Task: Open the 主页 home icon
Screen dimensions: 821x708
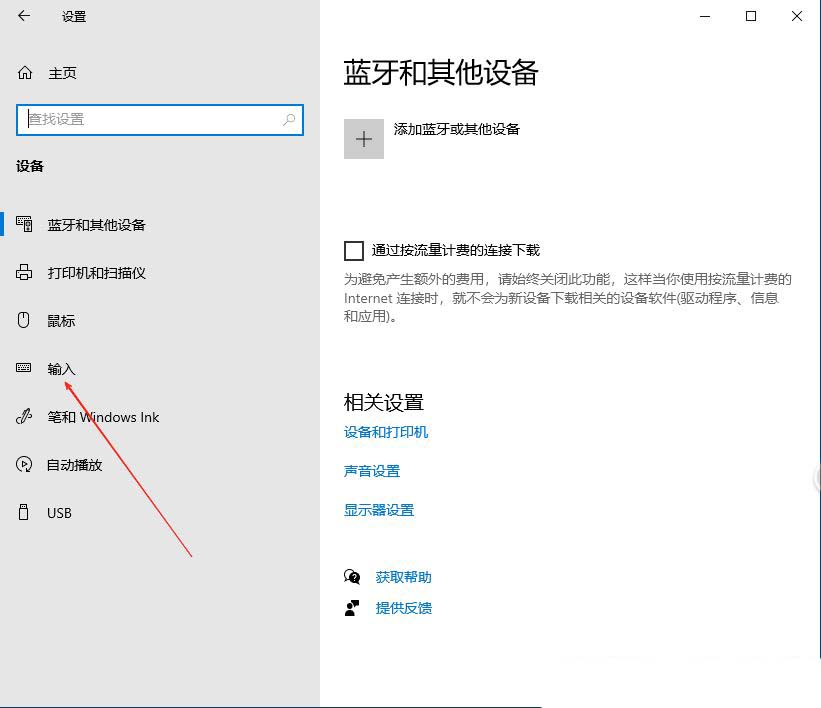Action: 25,73
